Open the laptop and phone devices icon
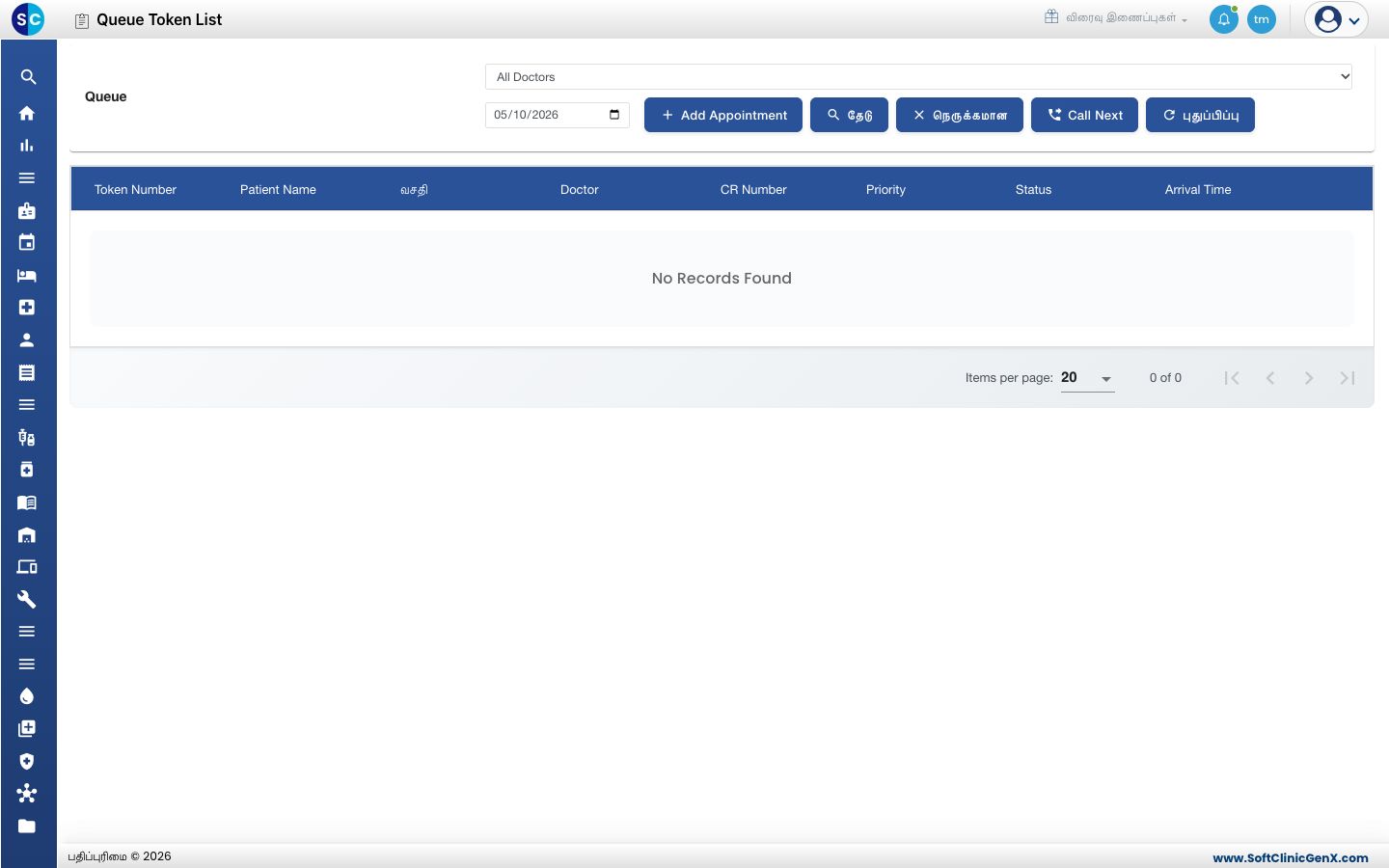Image resolution: width=1389 pixels, height=868 pixels. [x=27, y=567]
